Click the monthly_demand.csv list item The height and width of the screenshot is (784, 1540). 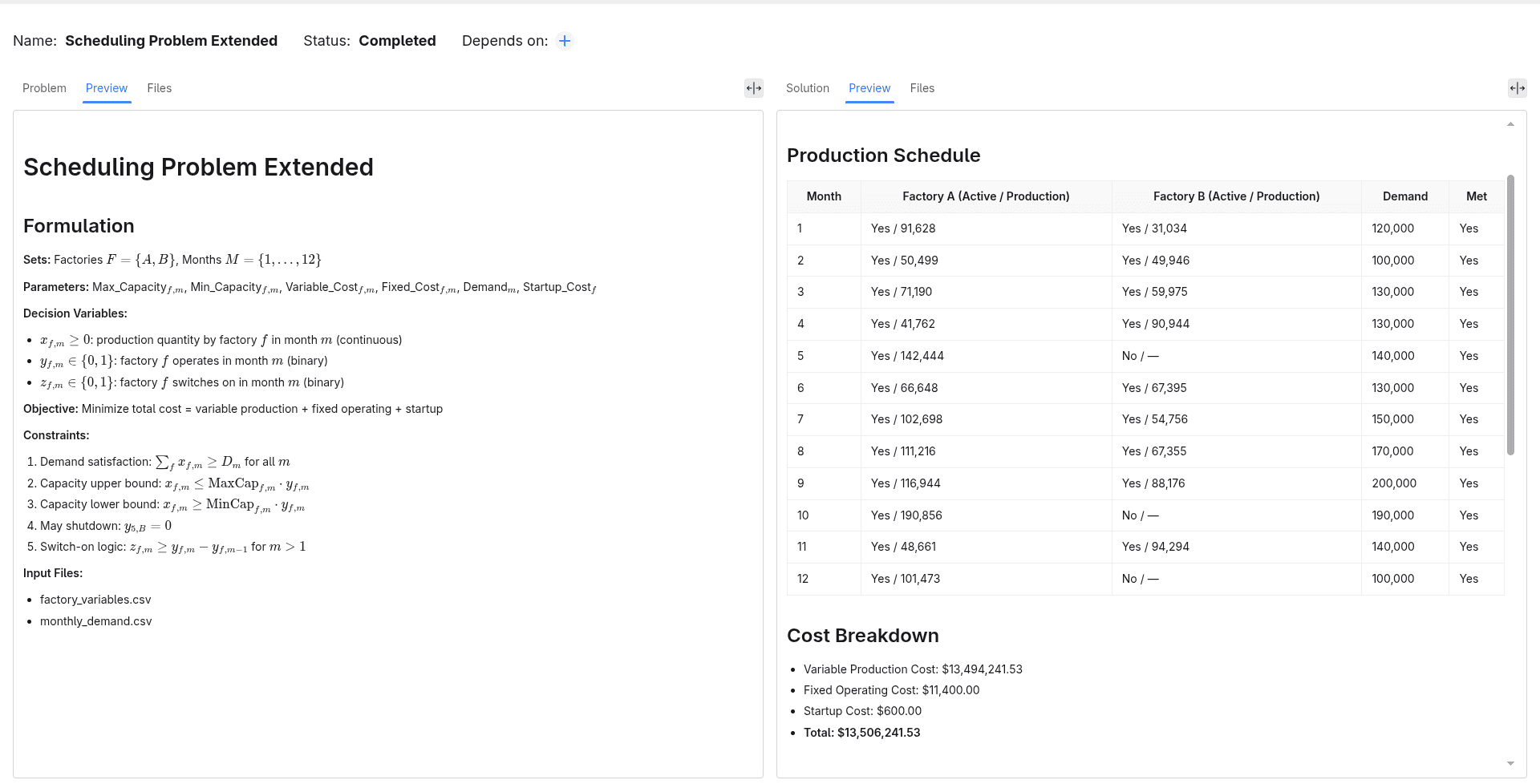95,621
